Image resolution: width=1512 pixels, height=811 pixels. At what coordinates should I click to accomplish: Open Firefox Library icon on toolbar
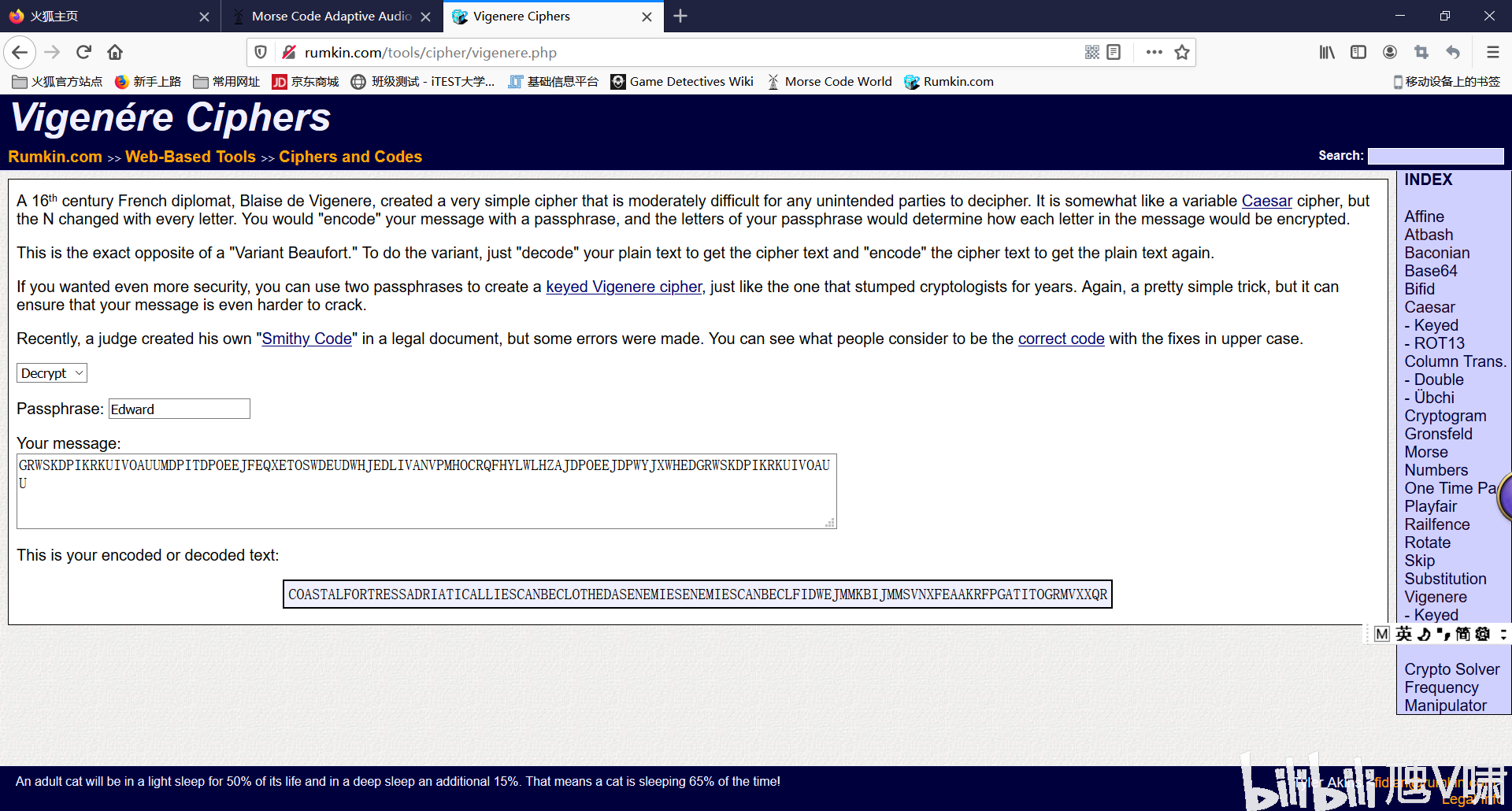pyautogui.click(x=1326, y=52)
